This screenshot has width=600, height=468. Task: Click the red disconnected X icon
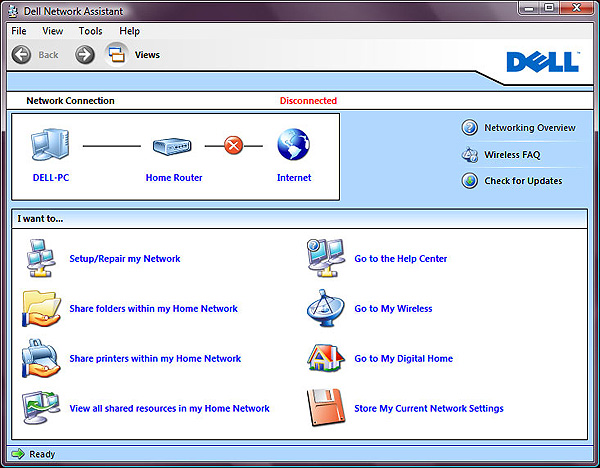[x=233, y=145]
